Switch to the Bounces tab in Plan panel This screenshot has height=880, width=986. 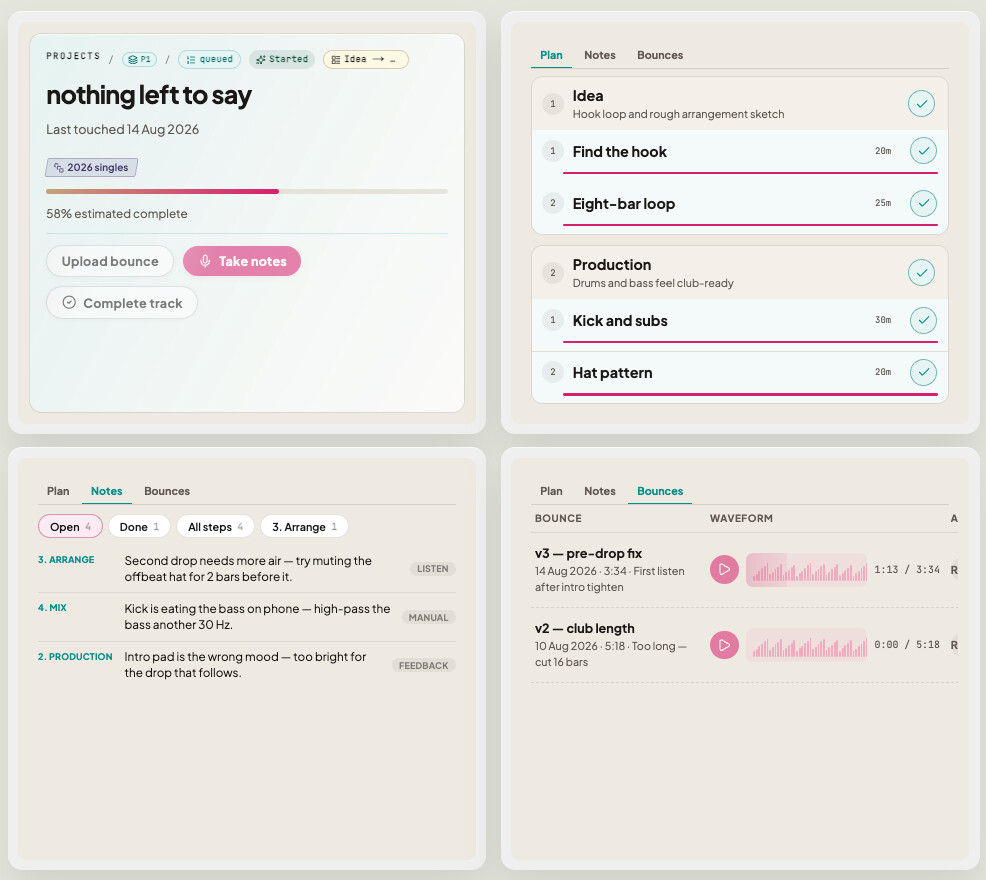(660, 55)
